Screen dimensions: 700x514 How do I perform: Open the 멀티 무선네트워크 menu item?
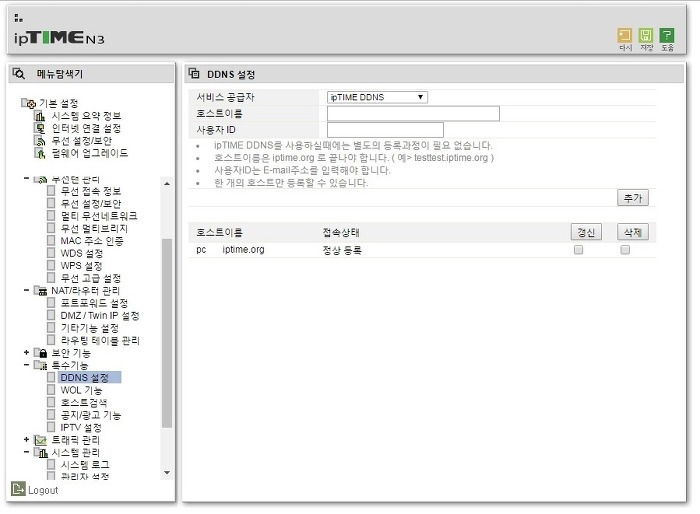(99, 216)
